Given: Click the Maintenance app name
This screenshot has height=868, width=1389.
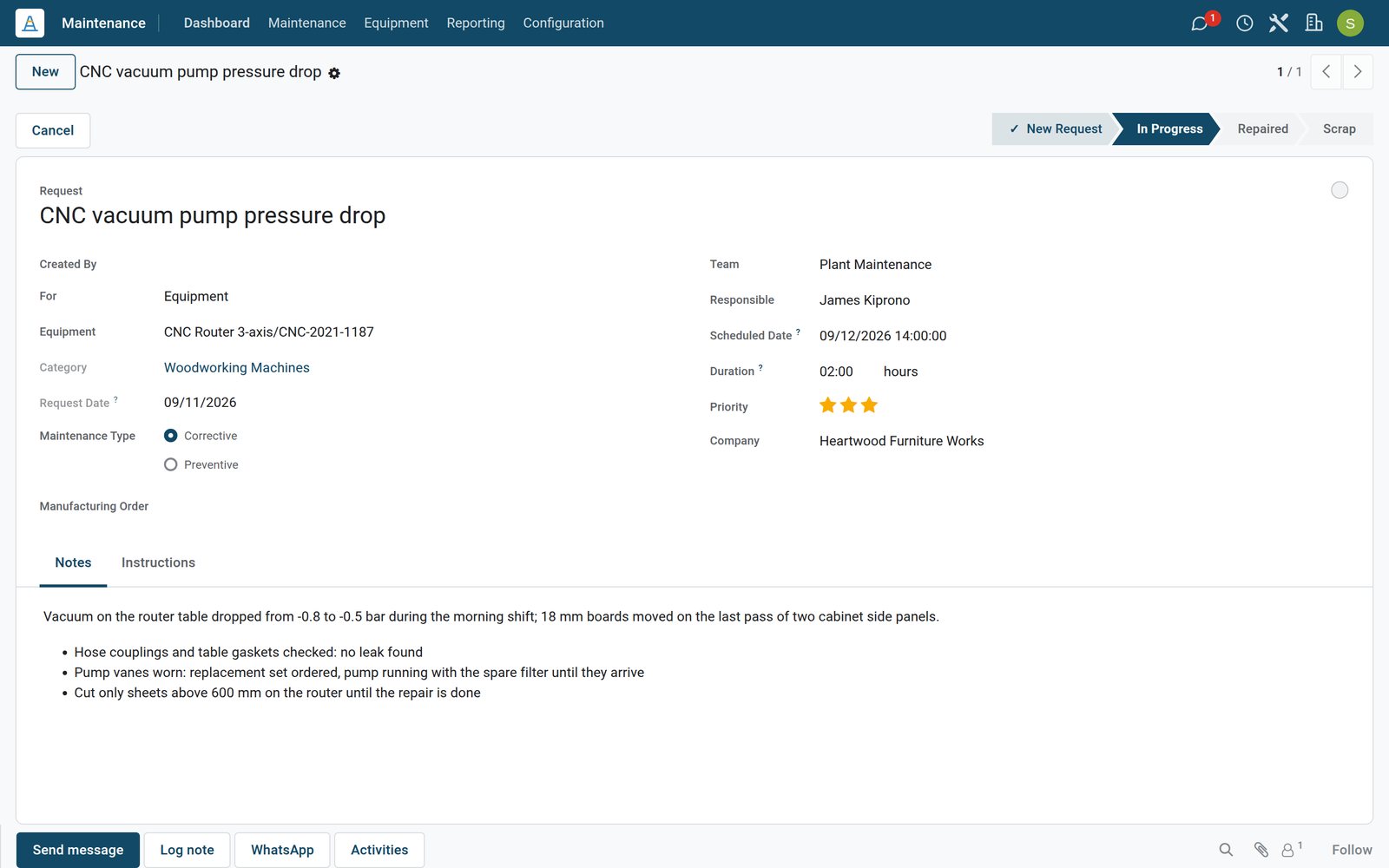Looking at the screenshot, I should (103, 23).
